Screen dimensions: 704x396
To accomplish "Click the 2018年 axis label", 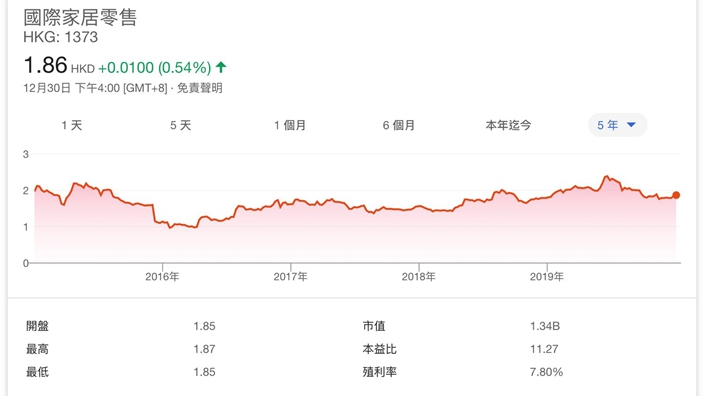I will 418,277.
